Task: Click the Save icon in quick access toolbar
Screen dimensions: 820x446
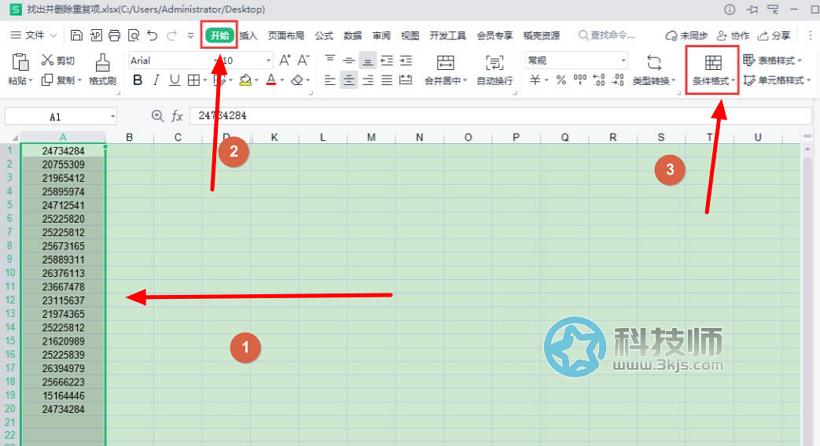Action: [76, 36]
